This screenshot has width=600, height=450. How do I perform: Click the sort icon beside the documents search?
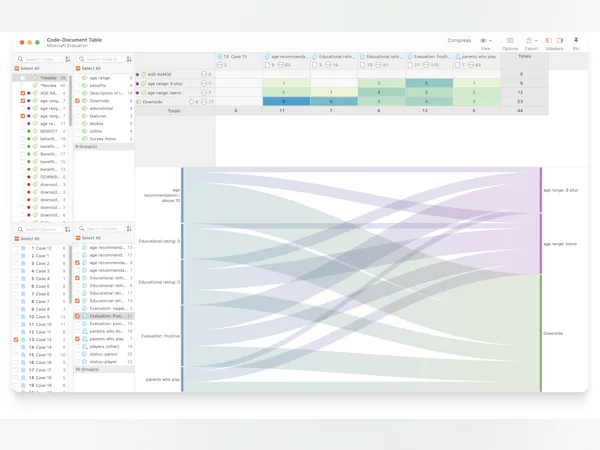[68, 229]
